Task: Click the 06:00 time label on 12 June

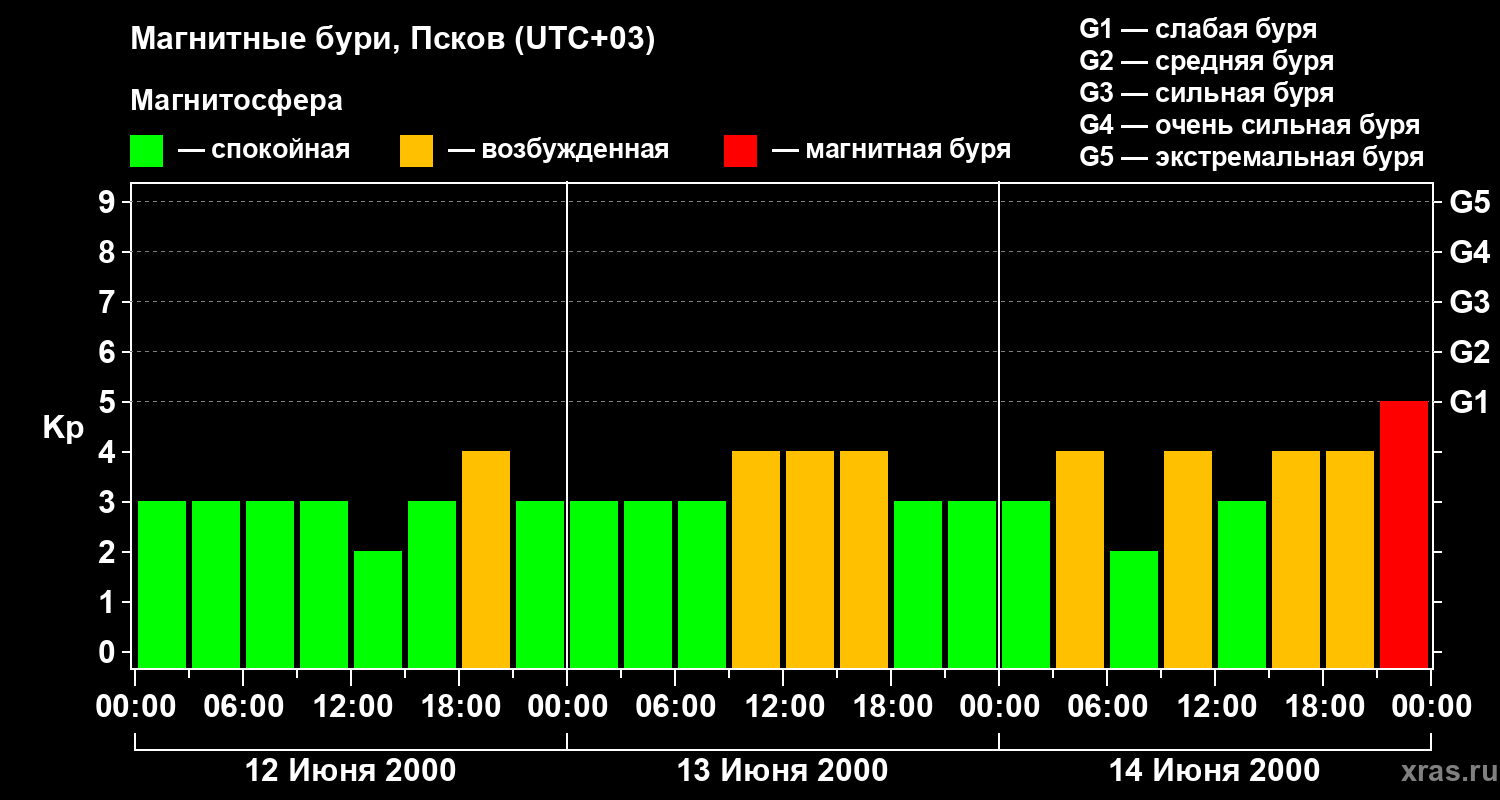Action: coord(243,706)
